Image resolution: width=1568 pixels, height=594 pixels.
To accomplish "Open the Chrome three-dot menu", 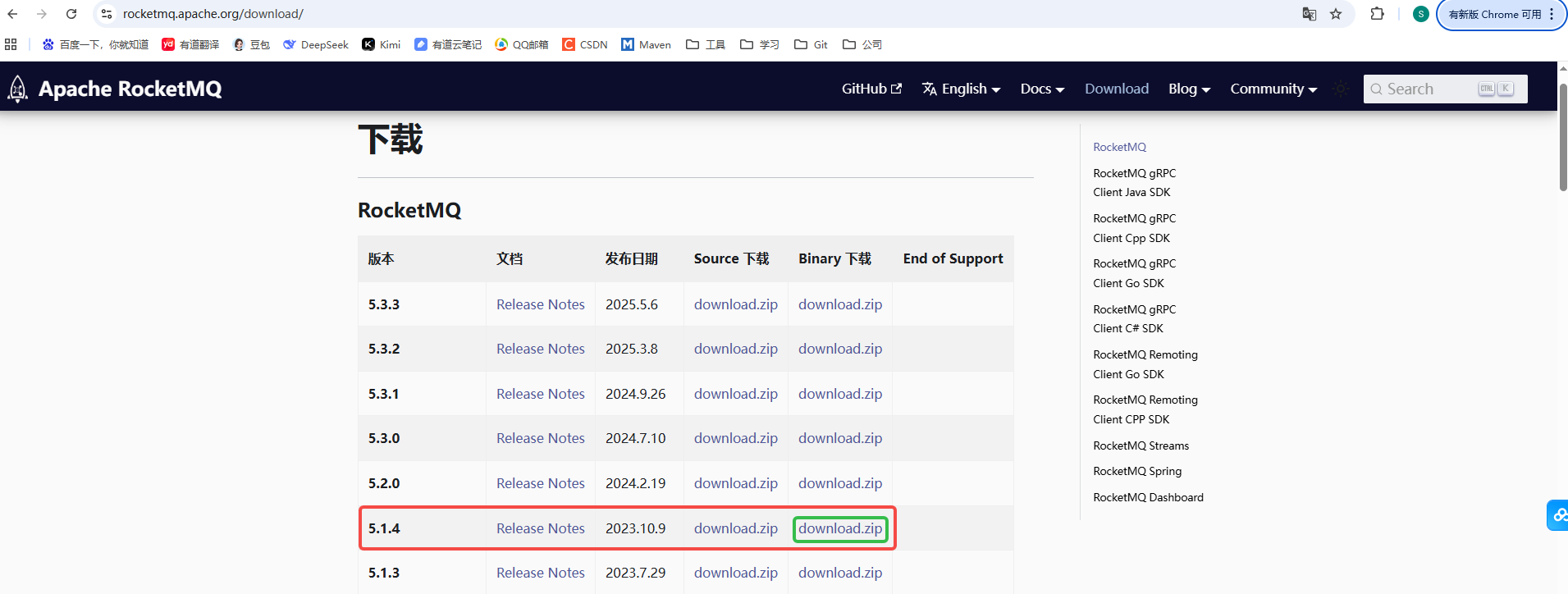I will pyautogui.click(x=1552, y=14).
